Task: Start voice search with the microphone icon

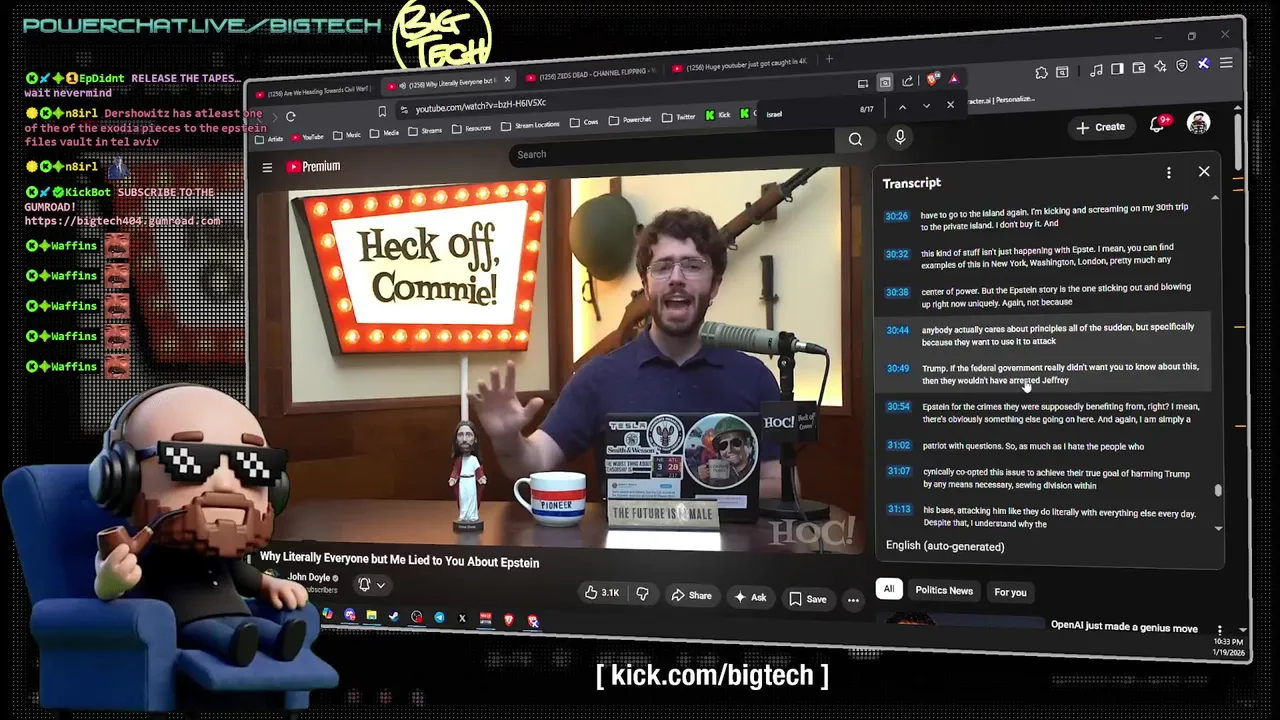Action: tap(899, 137)
